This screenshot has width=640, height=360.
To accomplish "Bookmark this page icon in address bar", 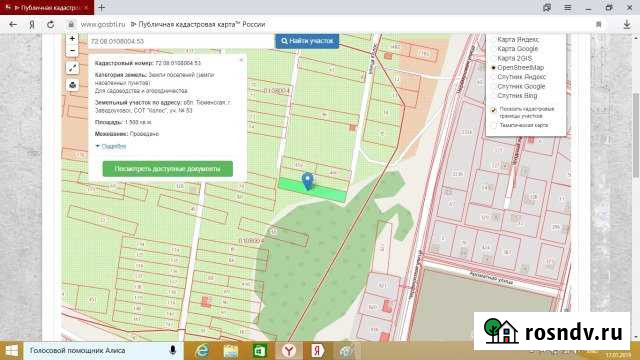I will point(599,24).
